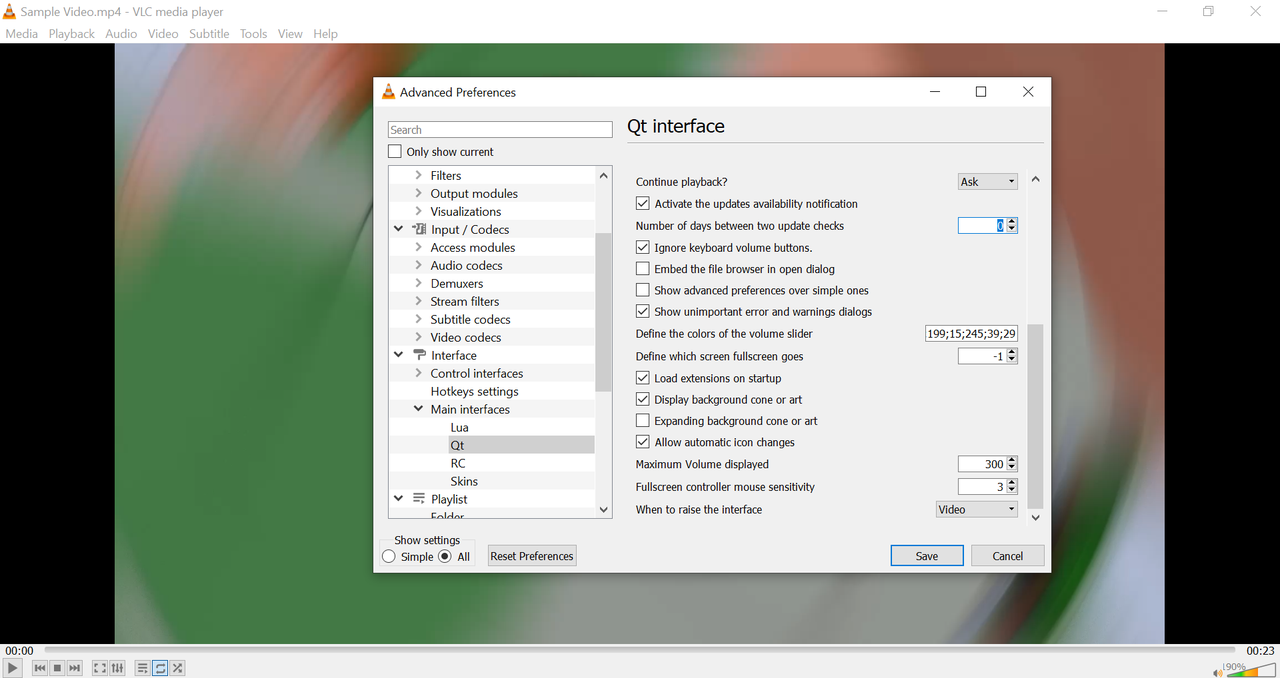Click the Interface category icon in the tree
The width and height of the screenshot is (1280, 678).
pyautogui.click(x=419, y=355)
